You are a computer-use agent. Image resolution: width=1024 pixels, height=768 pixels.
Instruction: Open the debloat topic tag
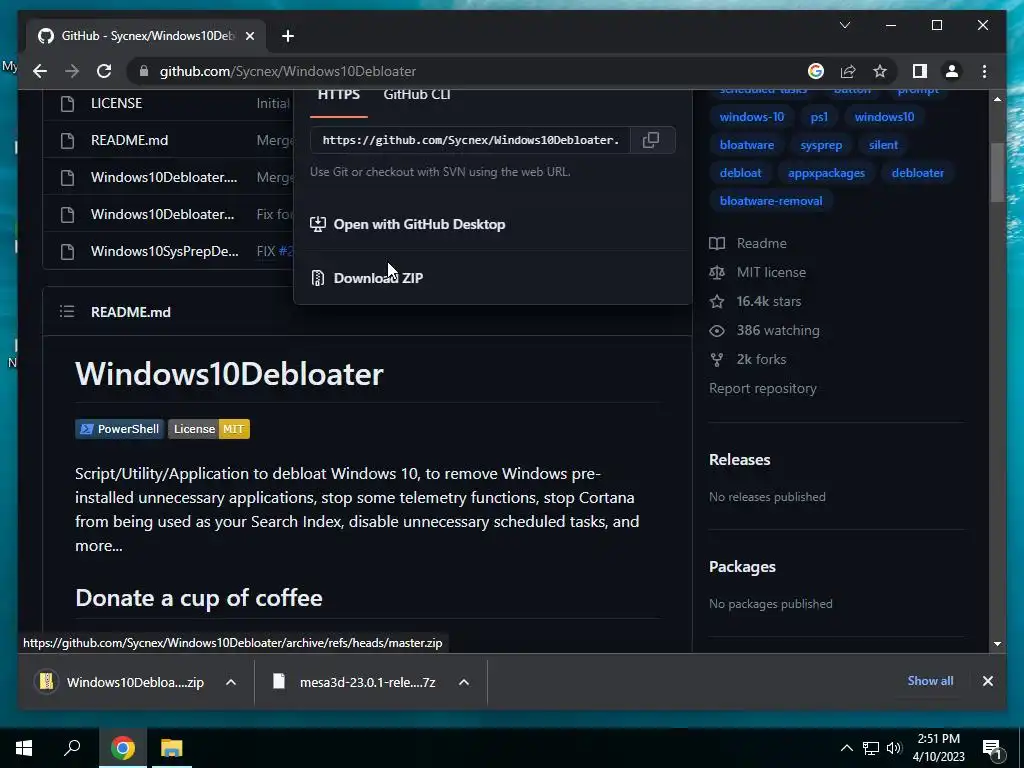pyautogui.click(x=741, y=173)
